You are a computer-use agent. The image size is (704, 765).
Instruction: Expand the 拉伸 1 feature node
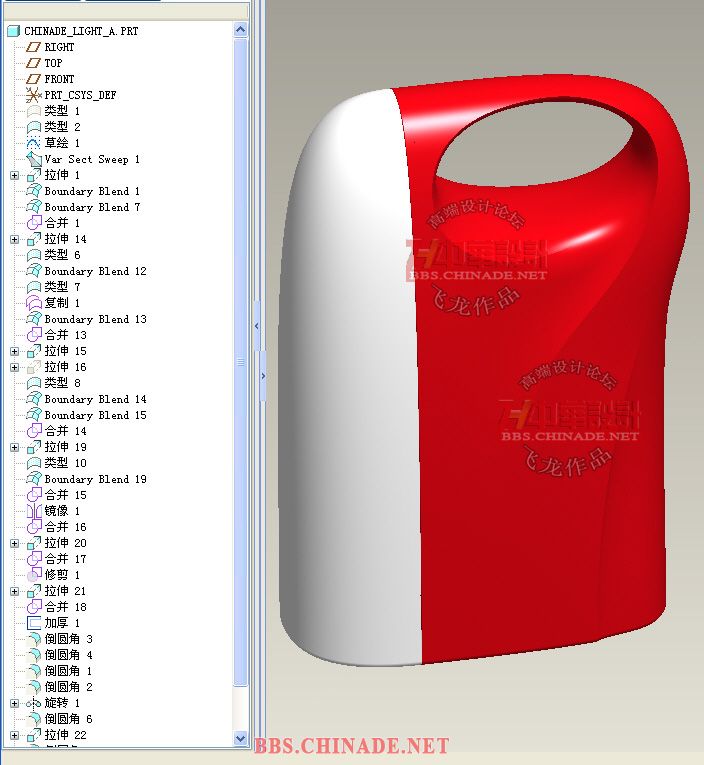[x=14, y=175]
